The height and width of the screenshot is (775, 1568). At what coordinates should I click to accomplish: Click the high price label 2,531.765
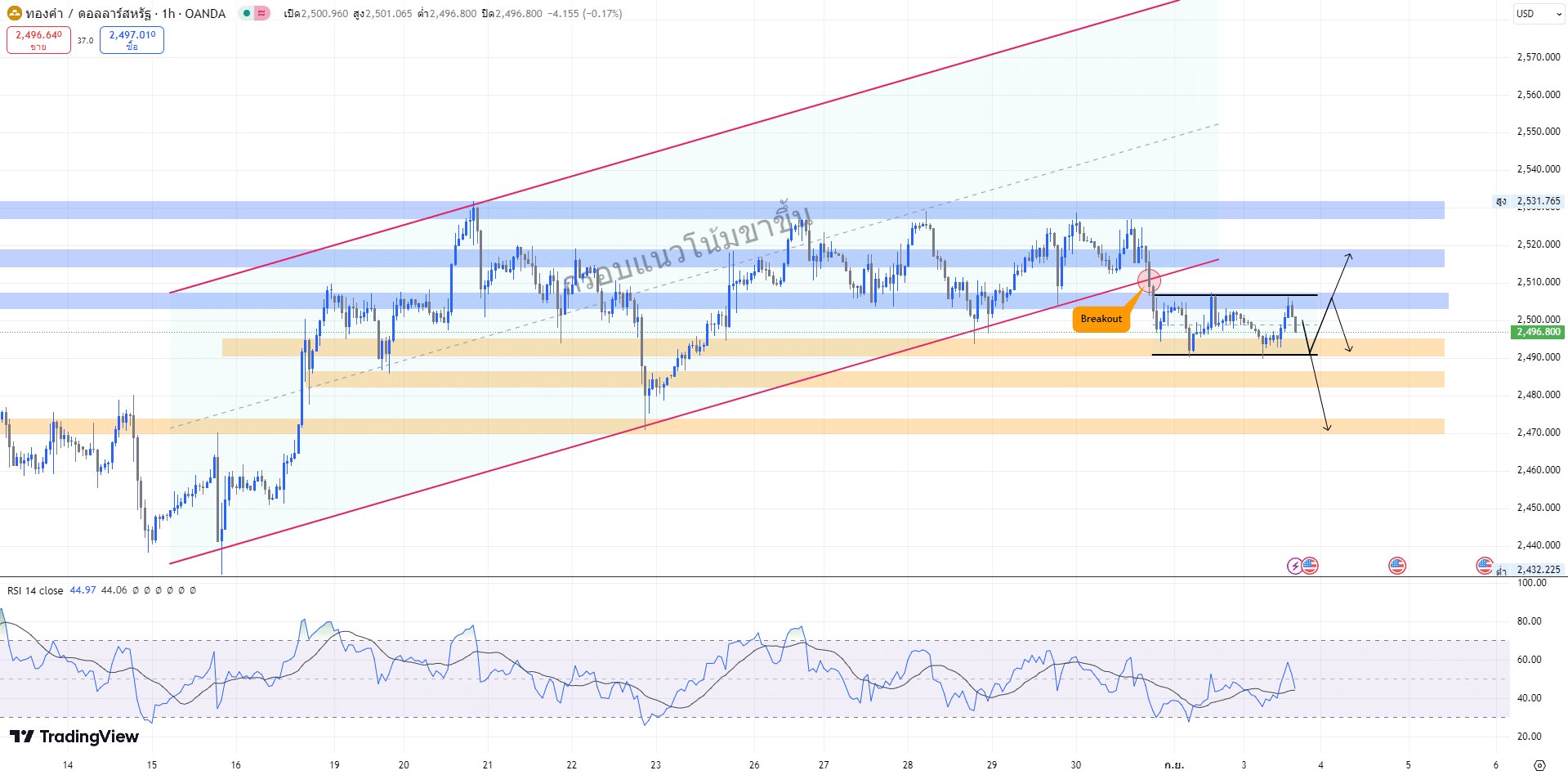[1539, 201]
